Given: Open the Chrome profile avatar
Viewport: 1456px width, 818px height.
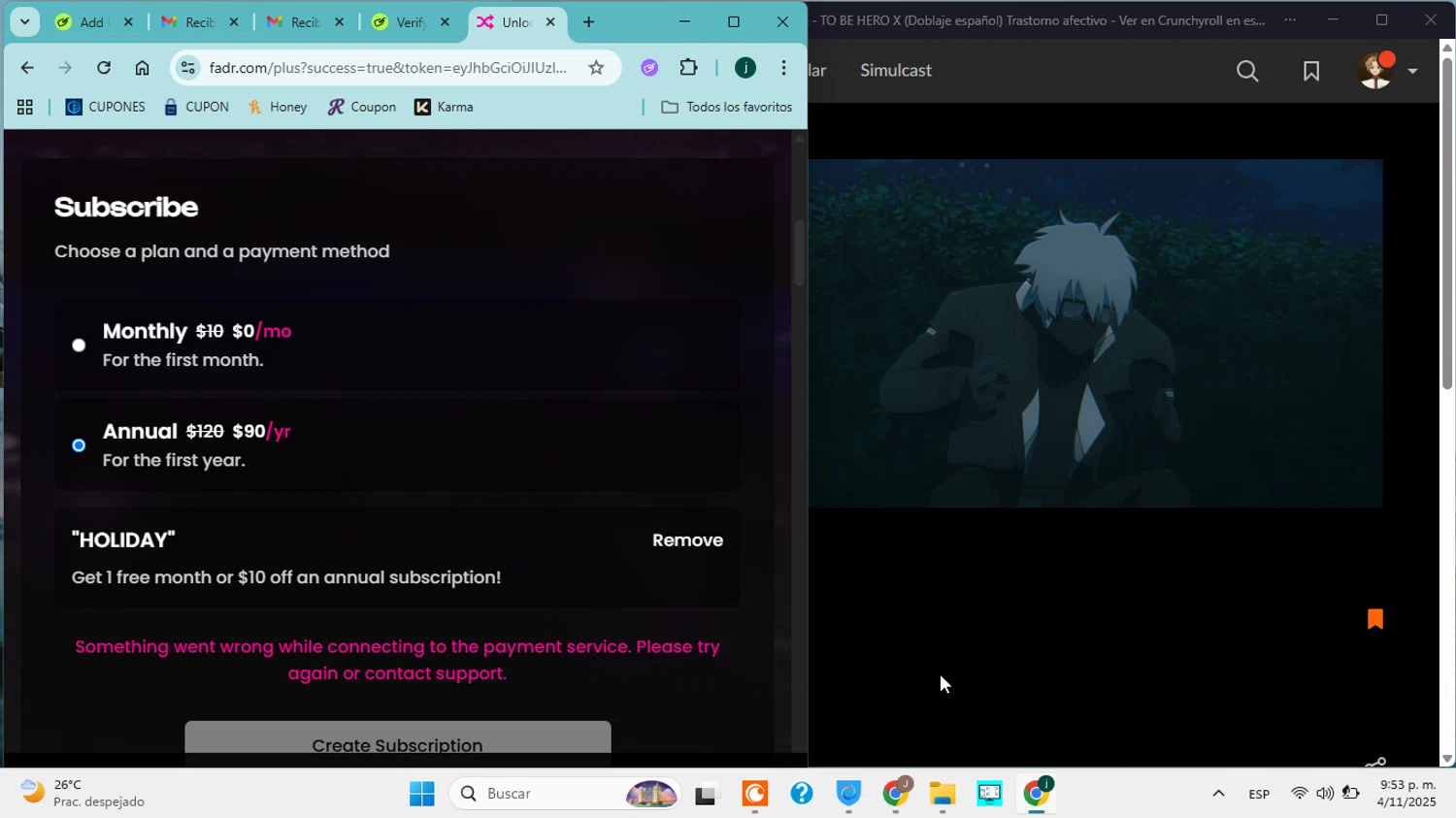Looking at the screenshot, I should tap(745, 68).
